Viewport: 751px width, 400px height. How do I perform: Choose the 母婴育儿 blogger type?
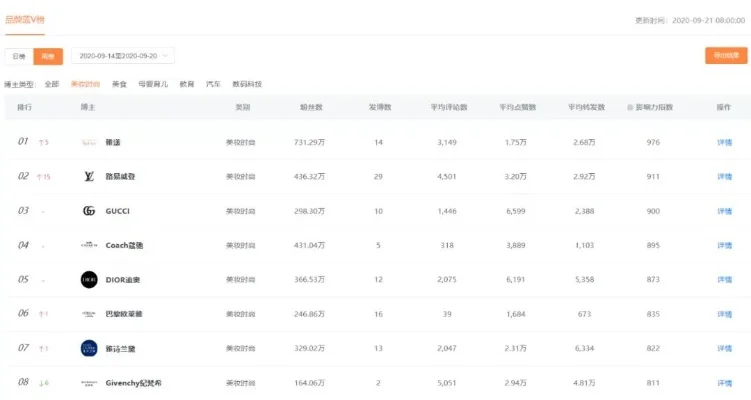click(x=153, y=84)
